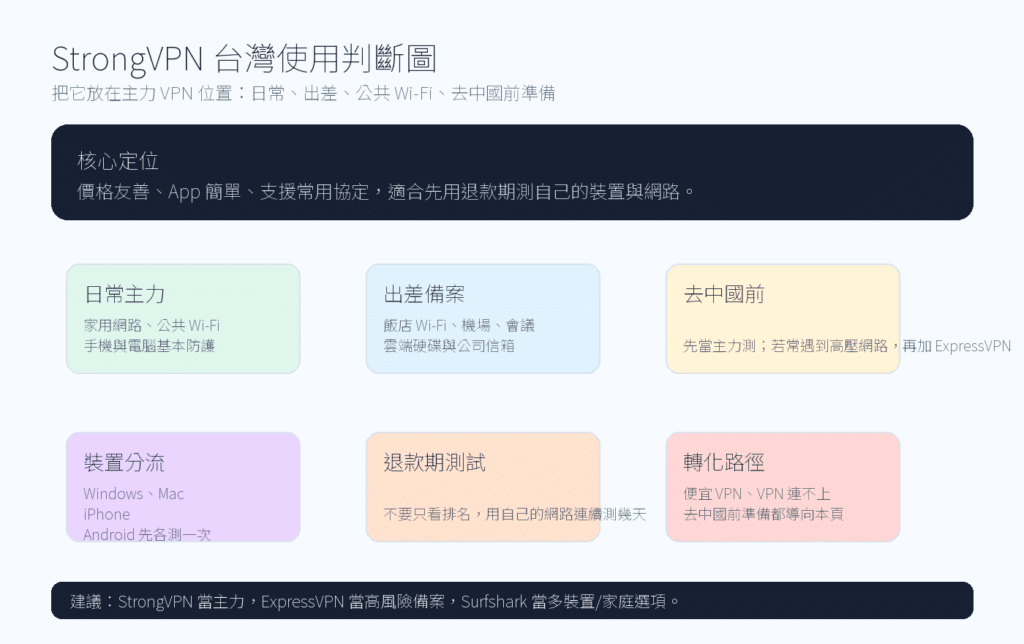1024x644 pixels.
Task: Select the 轉化路徑 card heading
Action: 724,462
